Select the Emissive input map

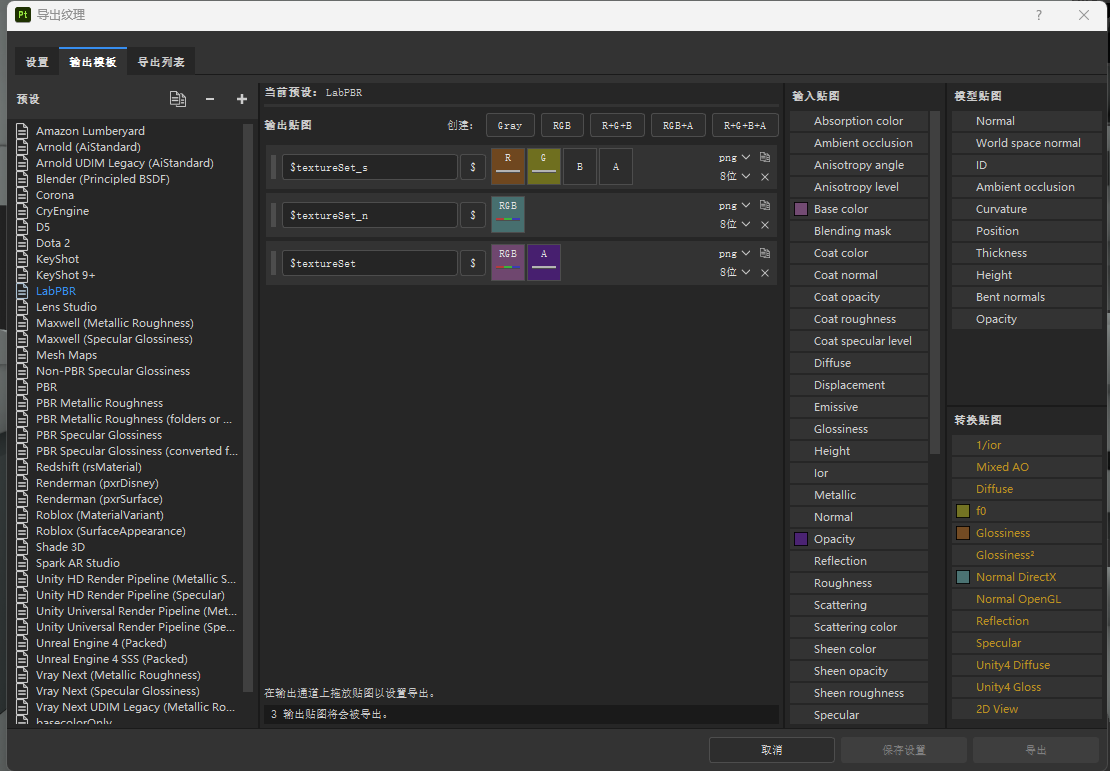(x=859, y=407)
